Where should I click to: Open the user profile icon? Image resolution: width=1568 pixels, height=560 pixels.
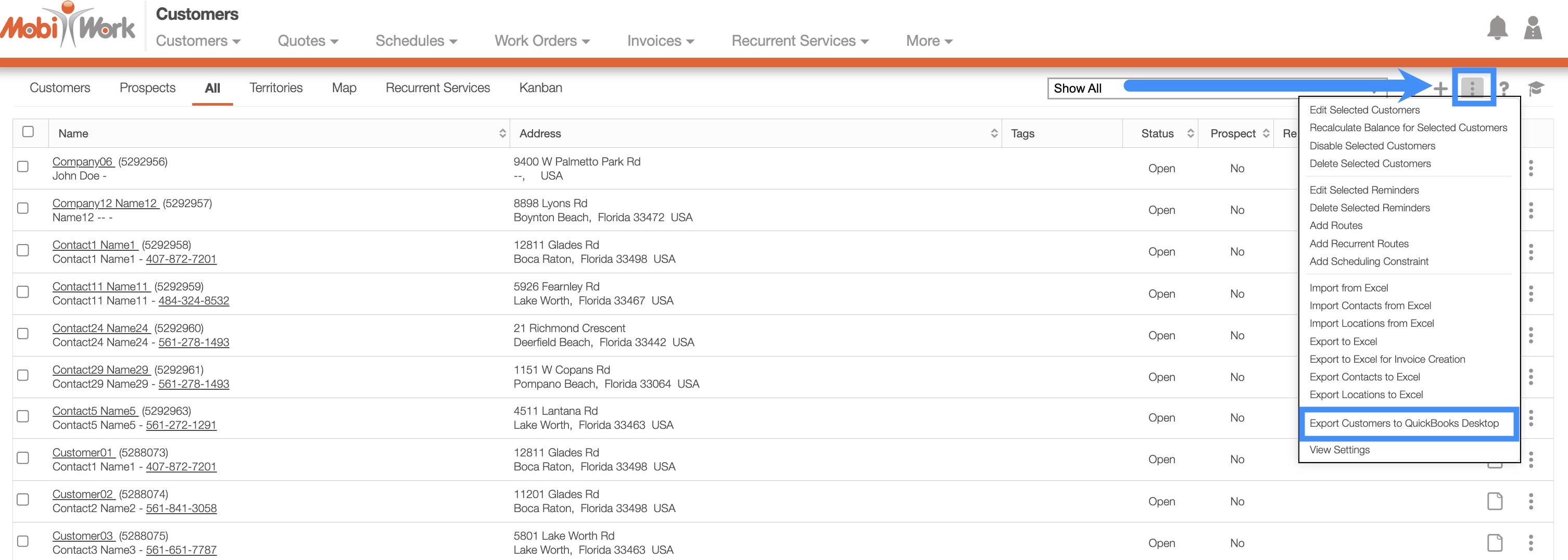pos(1532,29)
